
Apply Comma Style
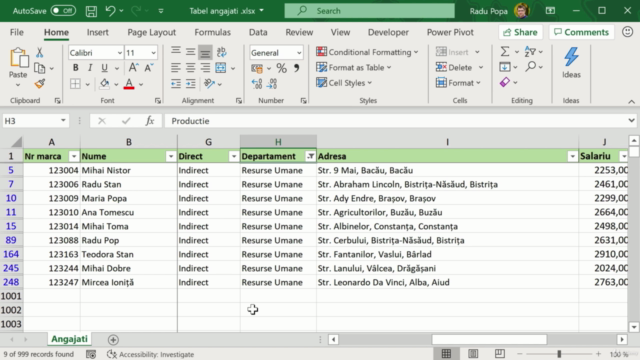pyautogui.click(x=297, y=68)
